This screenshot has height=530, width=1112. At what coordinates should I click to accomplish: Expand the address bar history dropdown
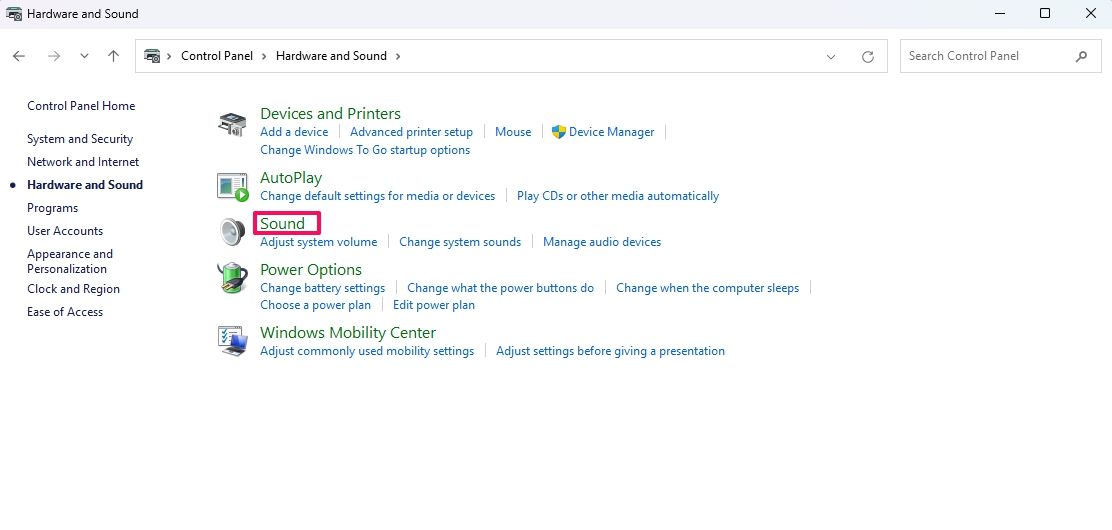click(x=831, y=57)
